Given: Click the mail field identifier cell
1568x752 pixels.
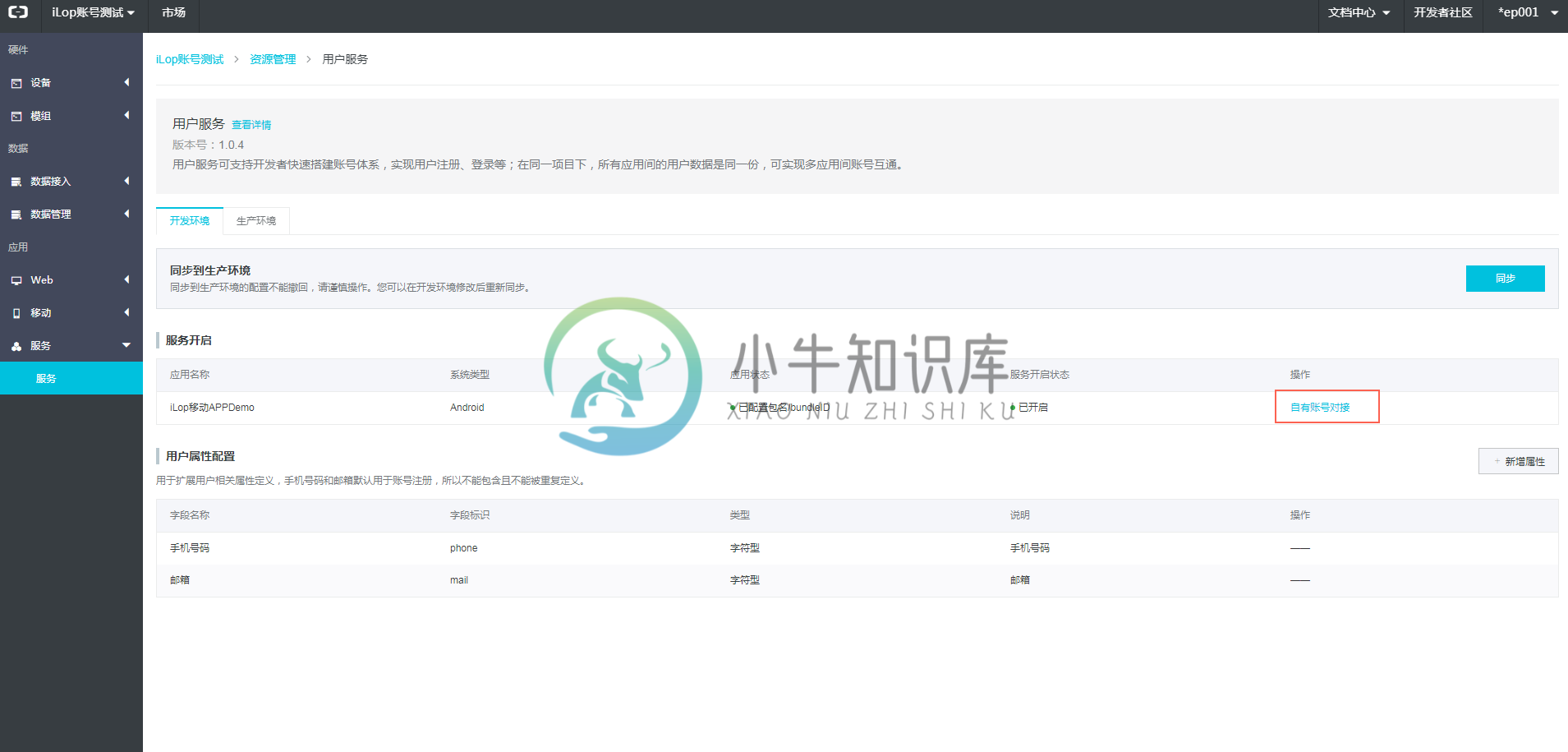Looking at the screenshot, I should click(x=458, y=580).
